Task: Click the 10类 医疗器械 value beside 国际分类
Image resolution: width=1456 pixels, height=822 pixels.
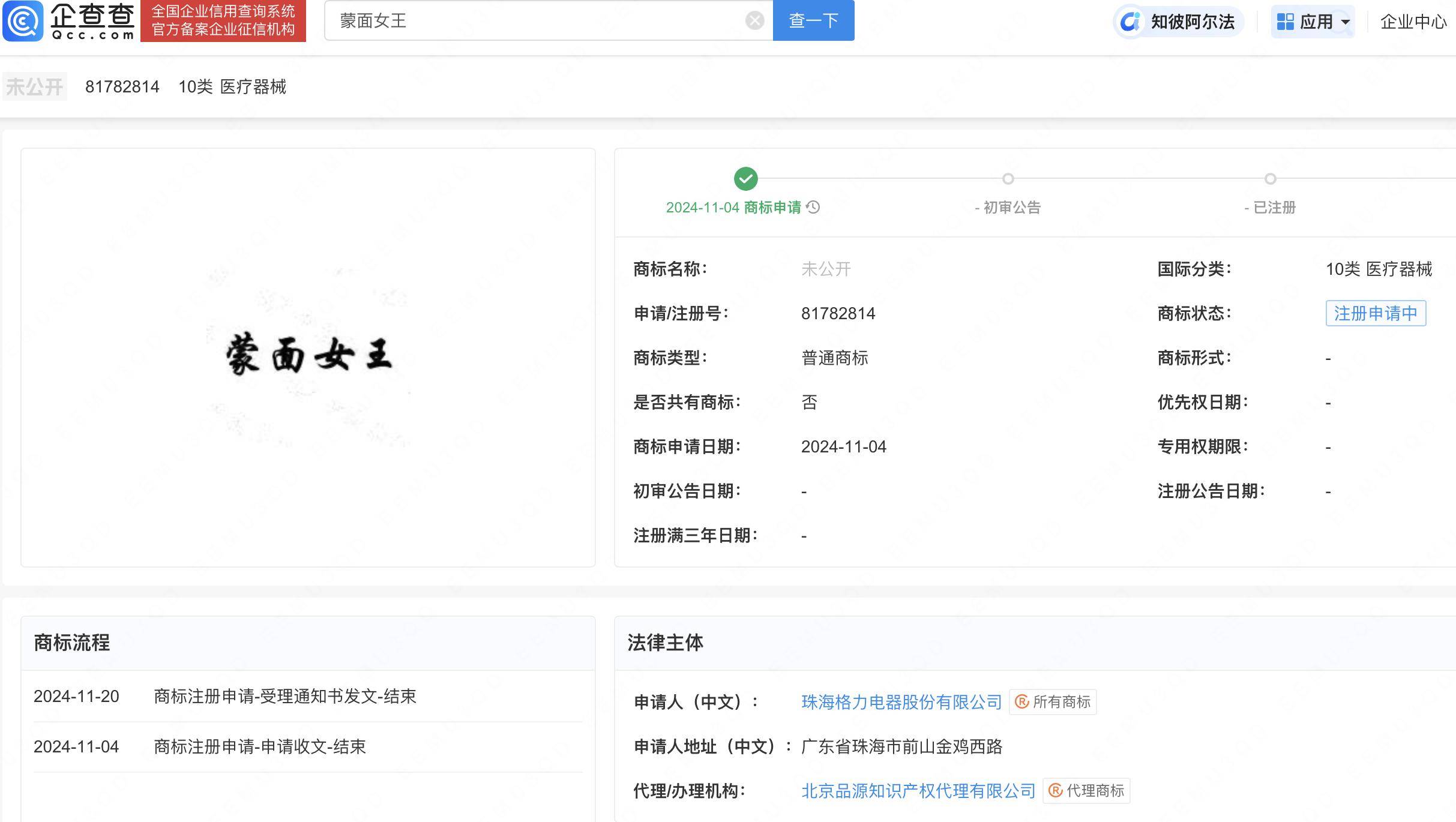Action: pos(1379,269)
